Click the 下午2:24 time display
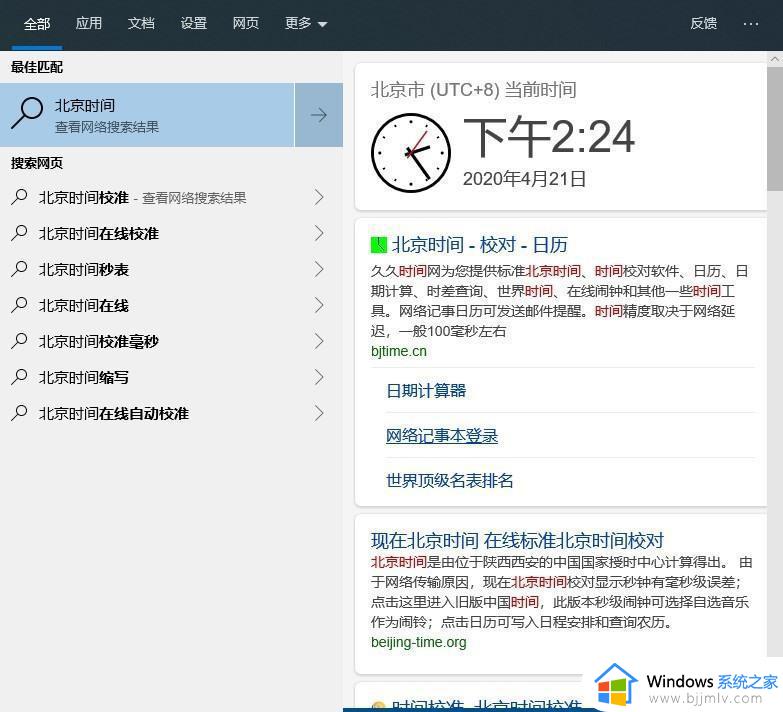 pyautogui.click(x=549, y=136)
